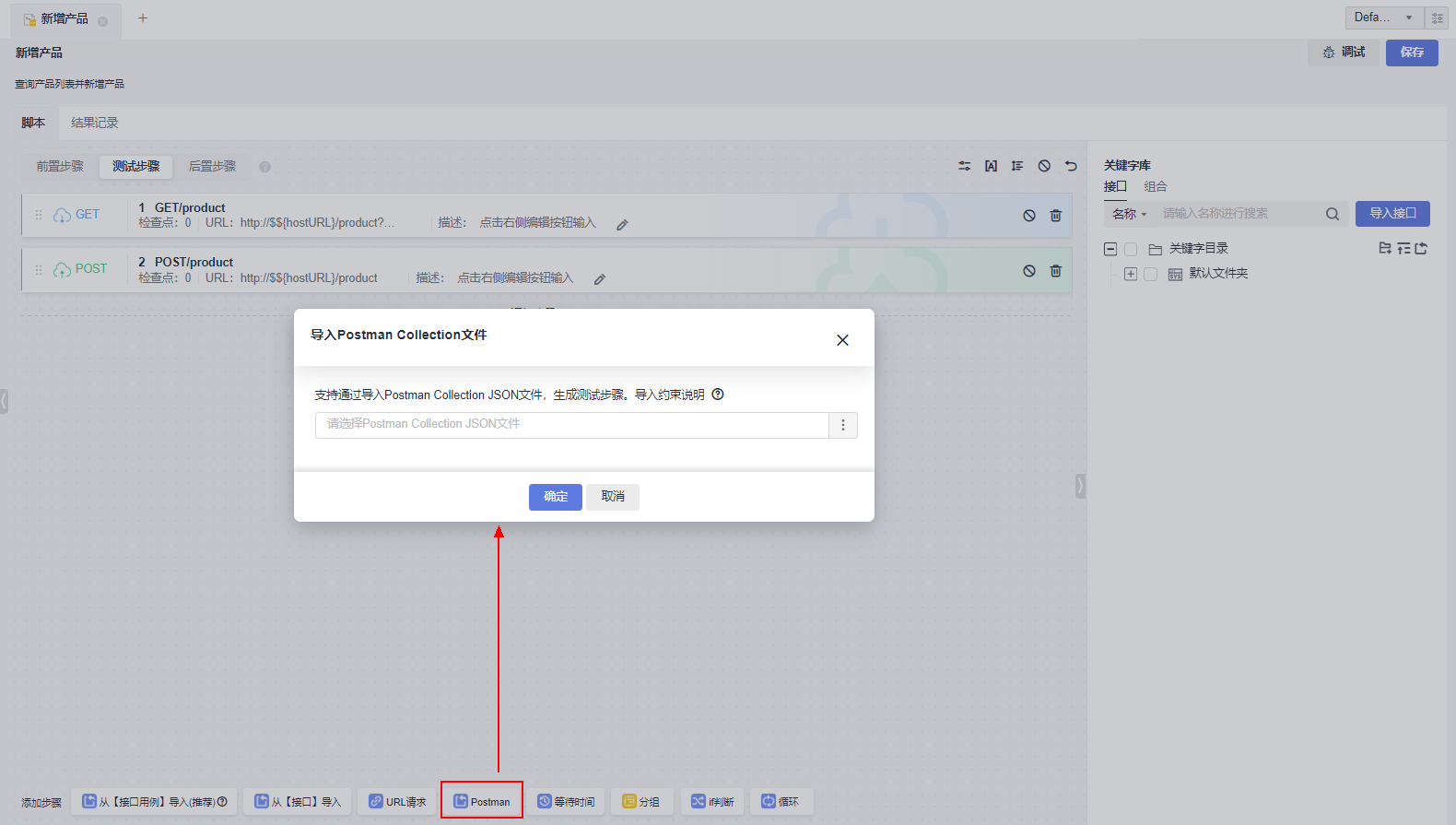Open the 名称 search type dropdown
The height and width of the screenshot is (825, 1456).
(1130, 214)
